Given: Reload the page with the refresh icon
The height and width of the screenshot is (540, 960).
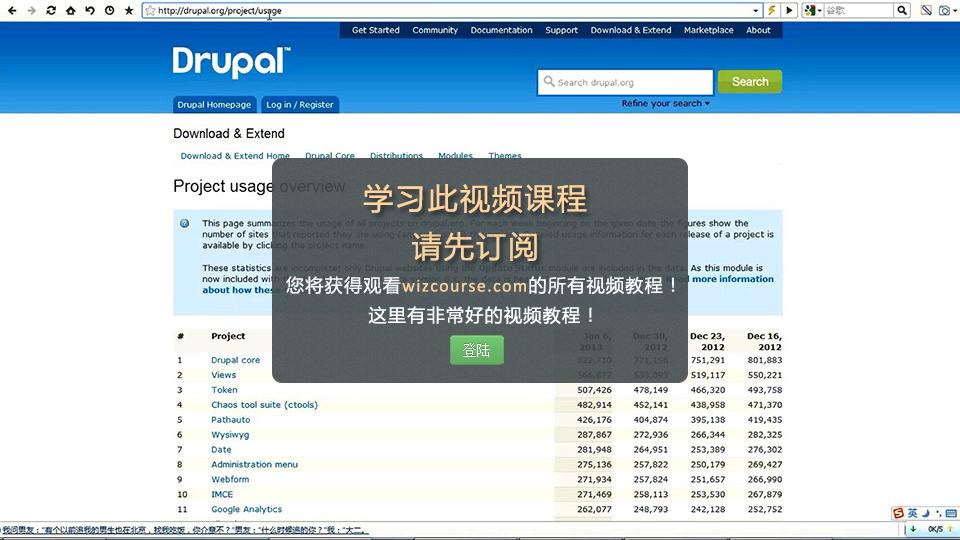Looking at the screenshot, I should point(51,10).
